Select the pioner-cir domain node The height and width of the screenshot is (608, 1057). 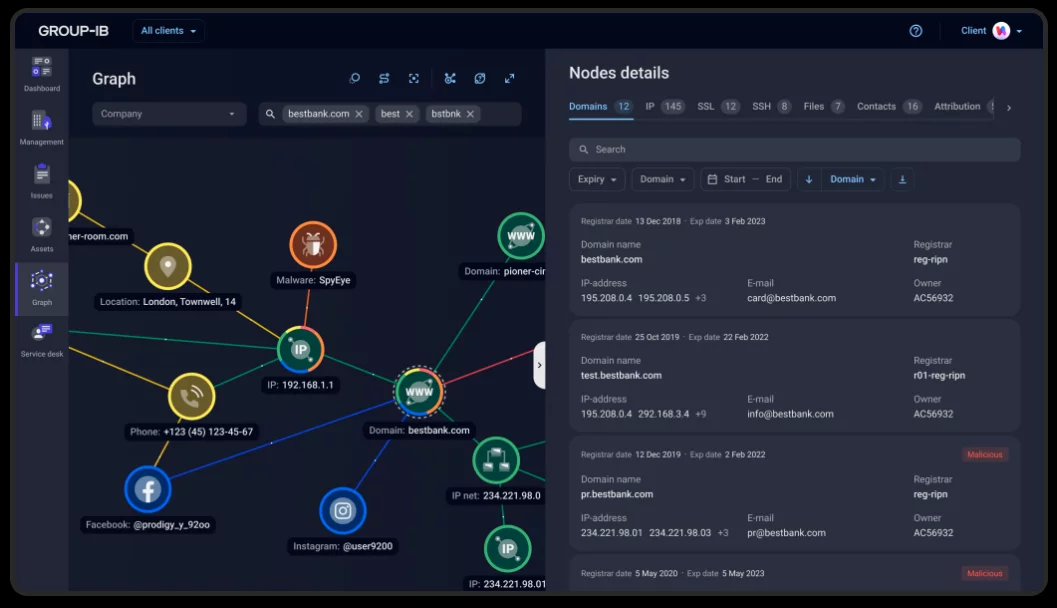tap(520, 236)
